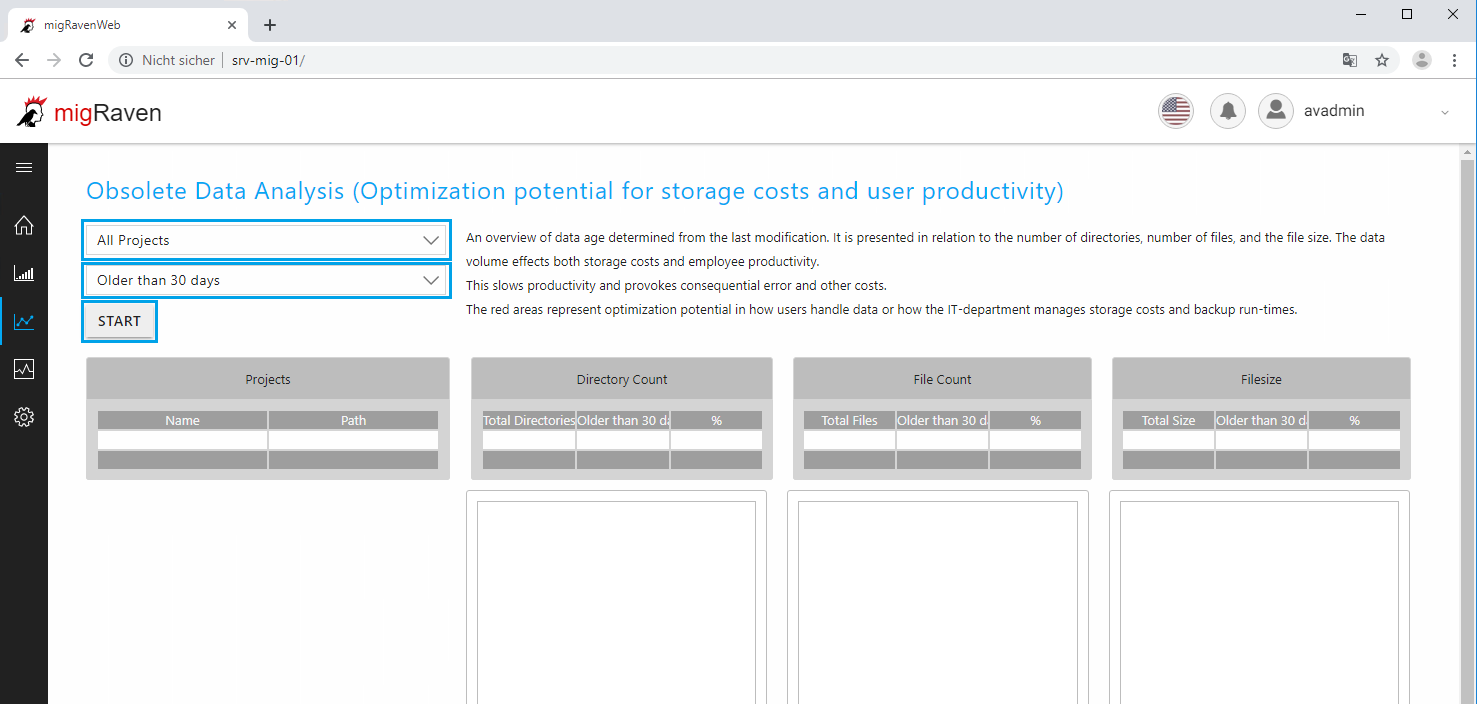The image size is (1477, 704).
Task: Click the Total Files column header
Action: [850, 420]
